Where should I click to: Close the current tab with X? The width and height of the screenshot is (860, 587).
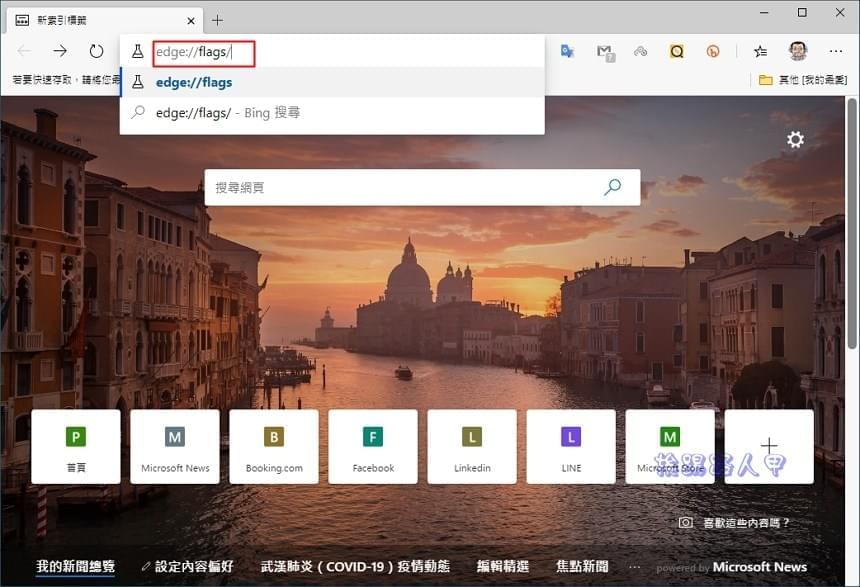(x=191, y=21)
